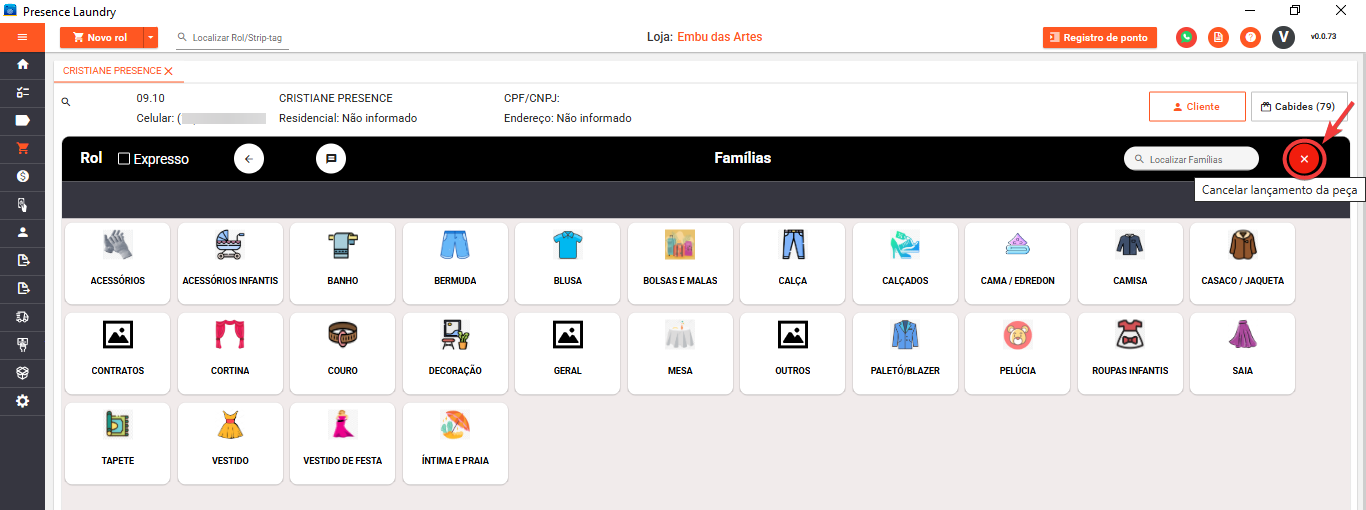
Task: Click the help question mark icon
Action: (1250, 37)
